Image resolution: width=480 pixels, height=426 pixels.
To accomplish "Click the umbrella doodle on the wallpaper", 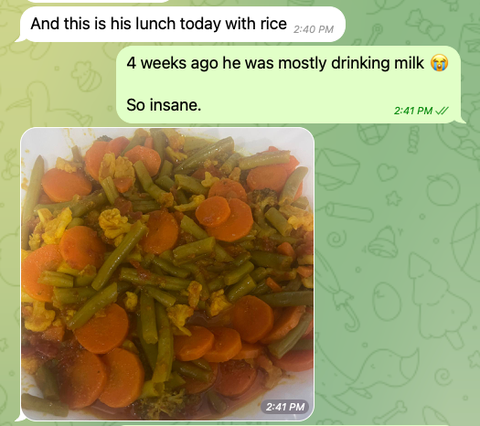I will coord(340,293).
